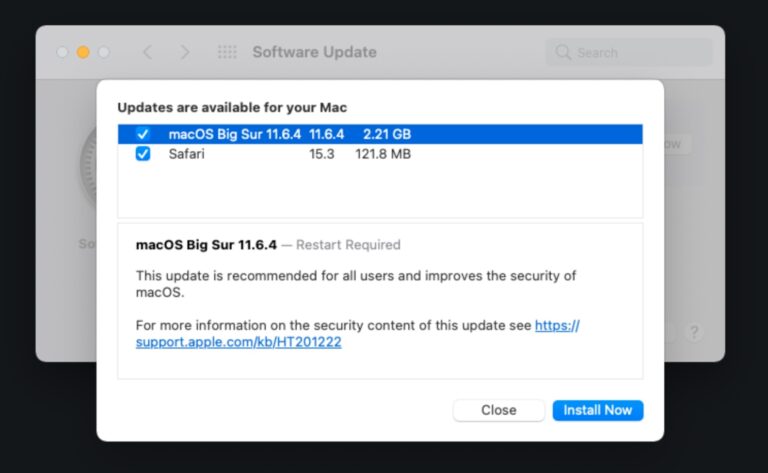Image resolution: width=768 pixels, height=473 pixels.
Task: Click the magnifier icon in Search field
Action: tap(563, 52)
